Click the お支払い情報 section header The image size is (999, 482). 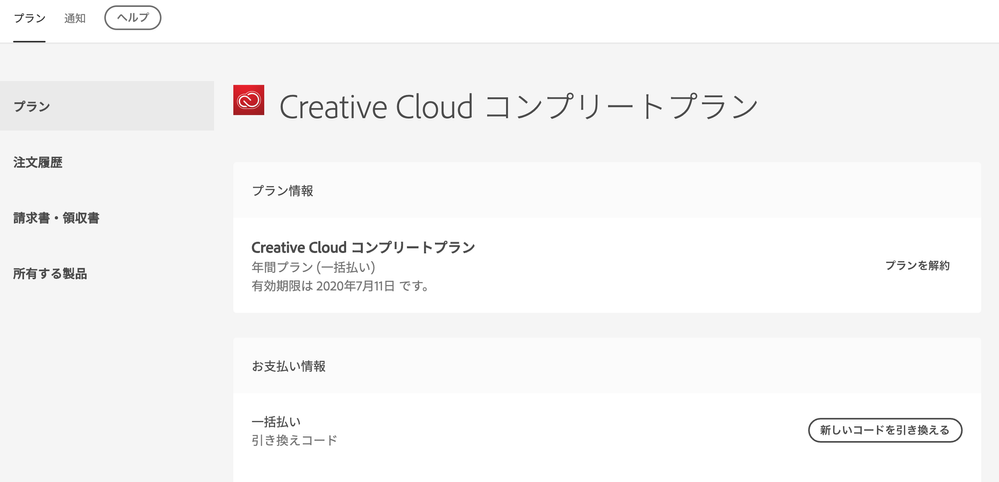pyautogui.click(x=289, y=366)
